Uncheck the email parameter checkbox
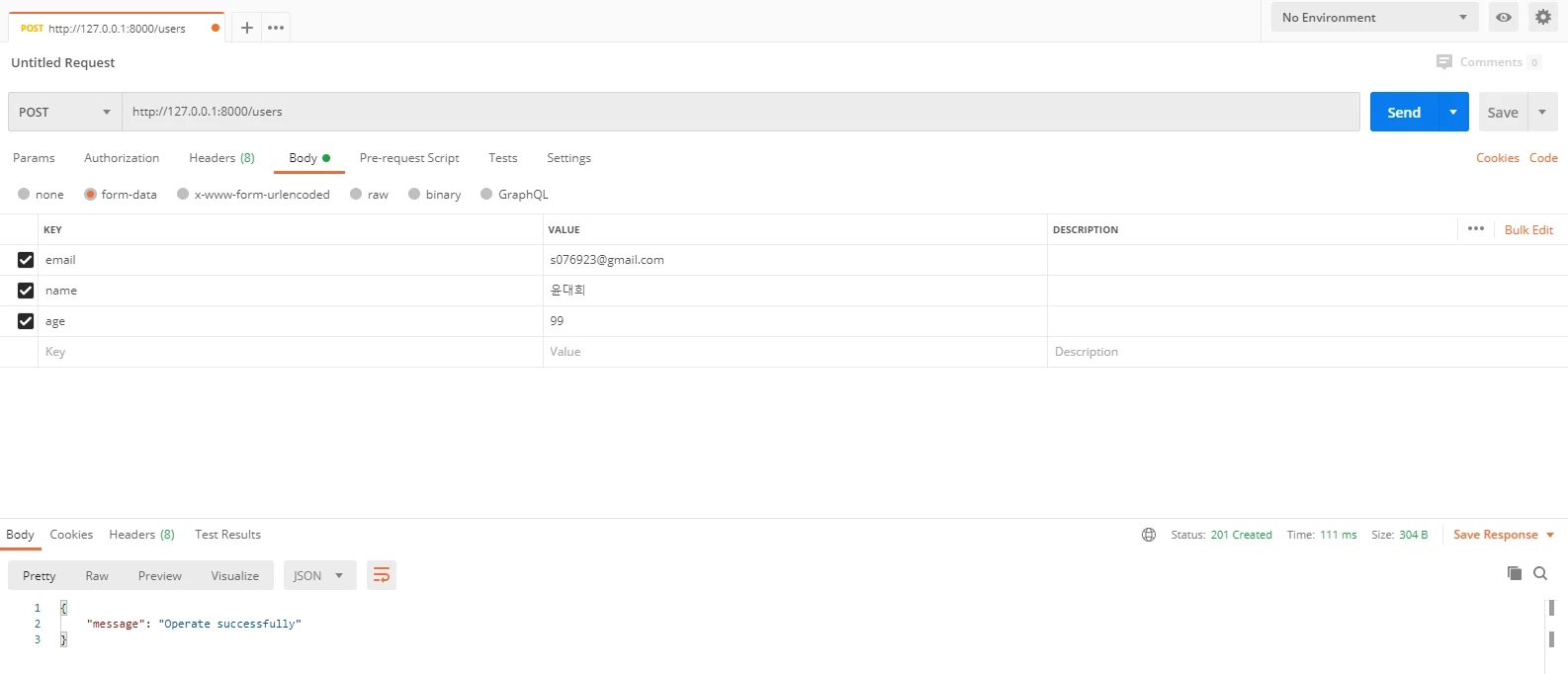 click(x=26, y=260)
